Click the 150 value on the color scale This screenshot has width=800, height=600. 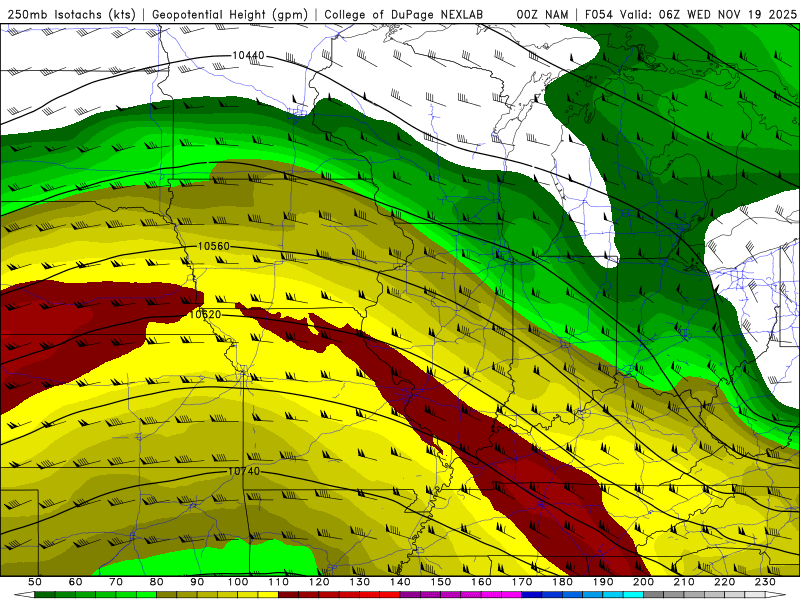[441, 582]
